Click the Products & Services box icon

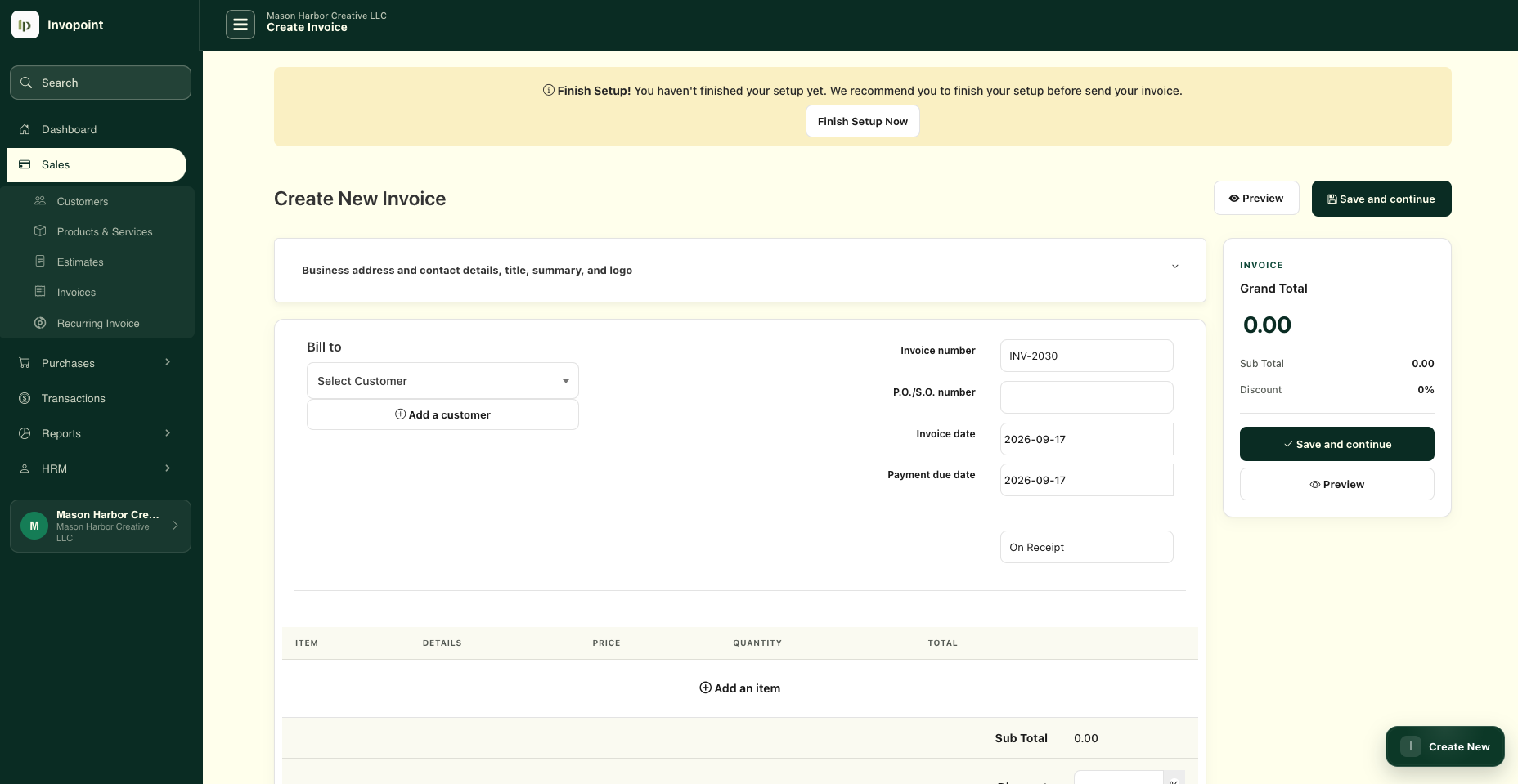(x=40, y=231)
